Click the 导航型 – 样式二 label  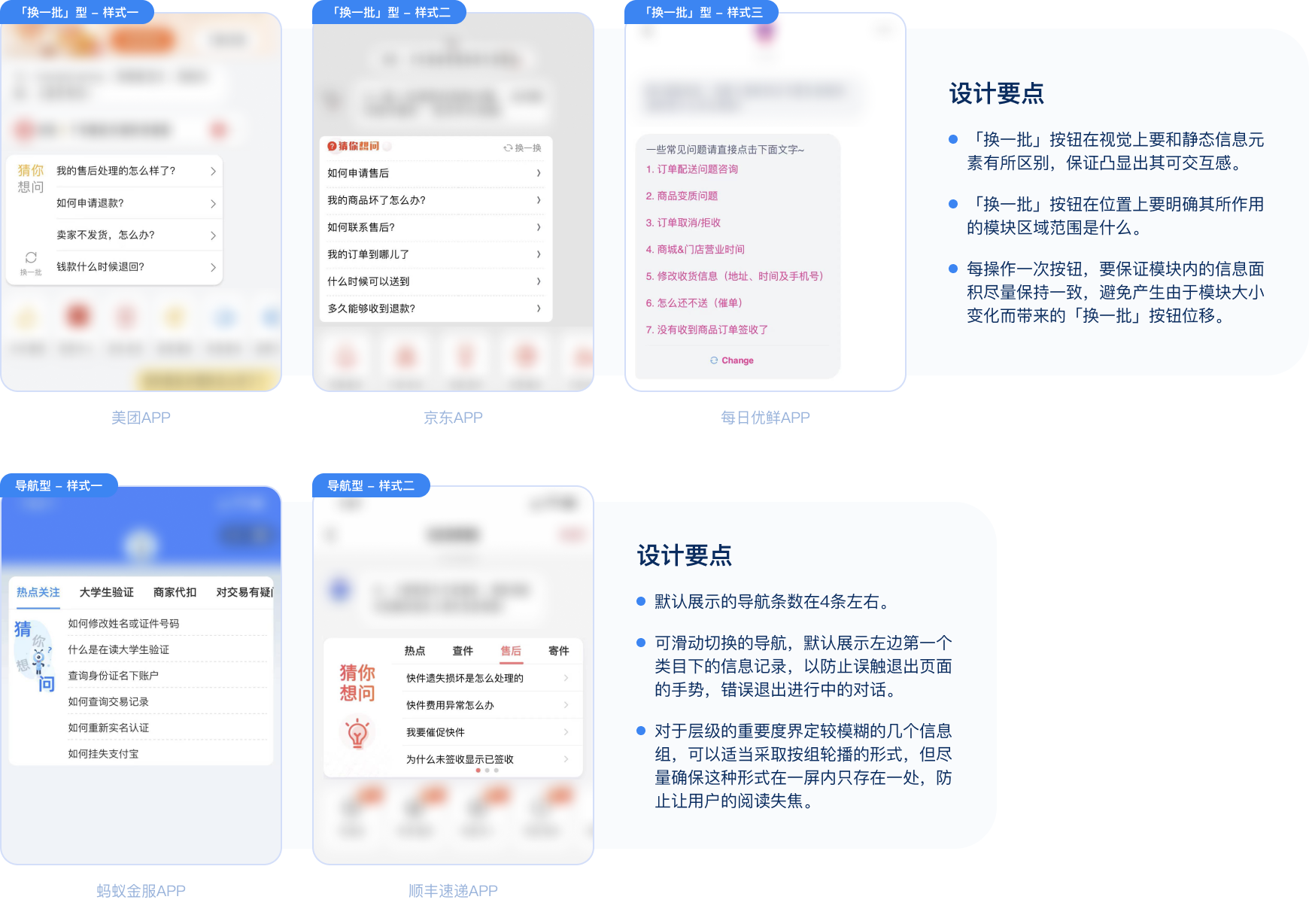371,485
